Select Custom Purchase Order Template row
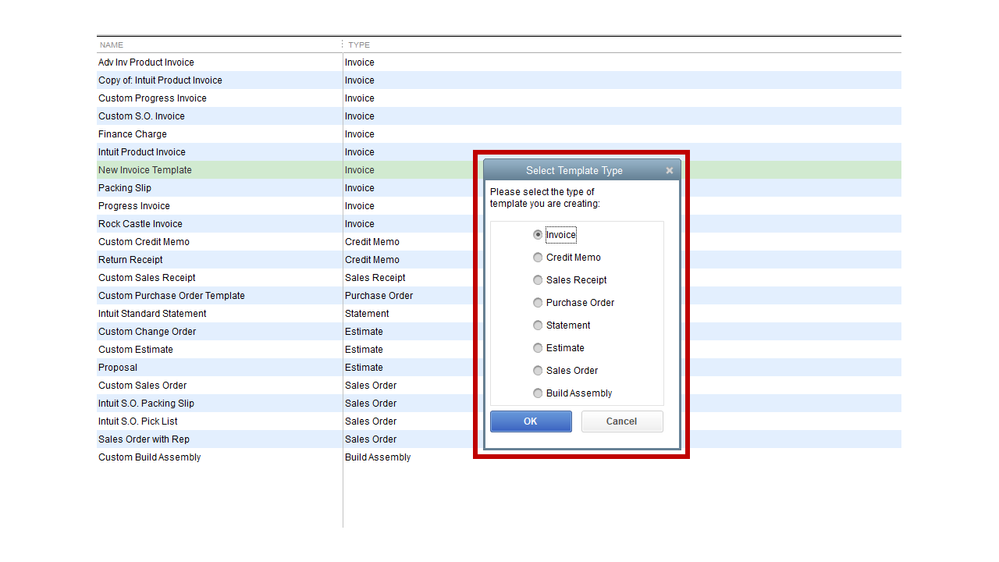The height and width of the screenshot is (562, 999). 171,296
